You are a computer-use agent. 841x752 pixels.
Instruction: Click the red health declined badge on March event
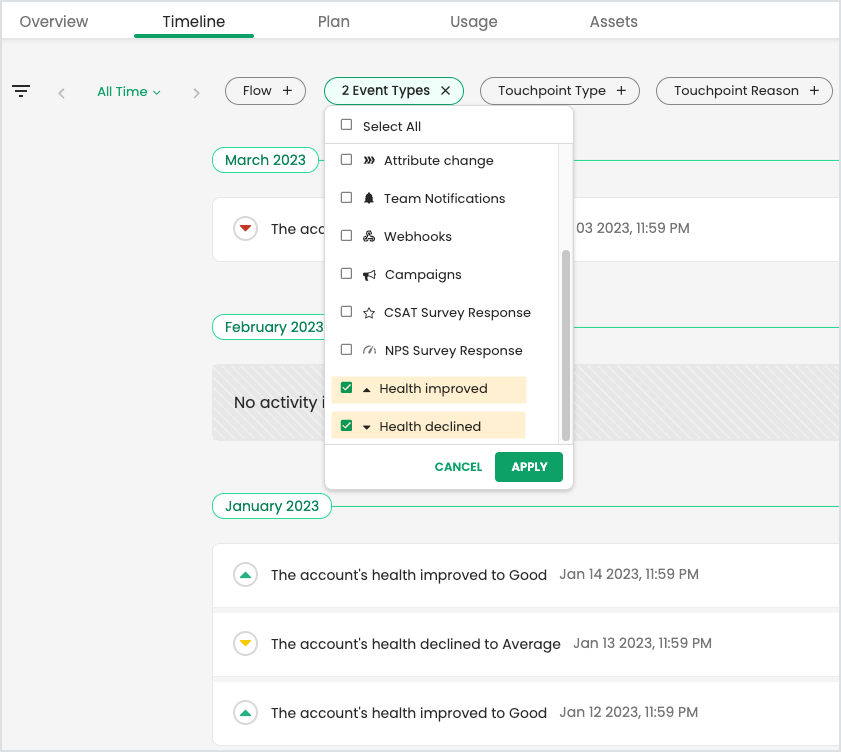245,228
